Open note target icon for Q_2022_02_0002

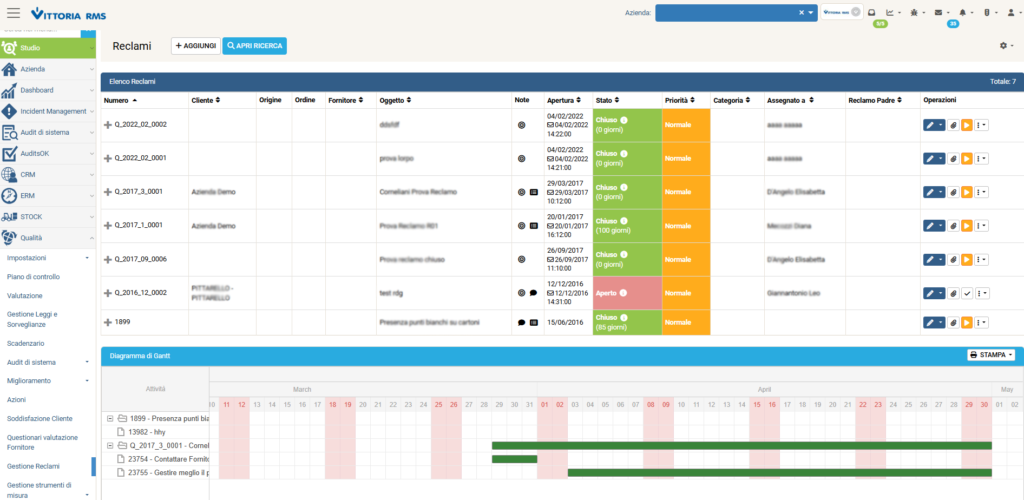[x=521, y=125]
